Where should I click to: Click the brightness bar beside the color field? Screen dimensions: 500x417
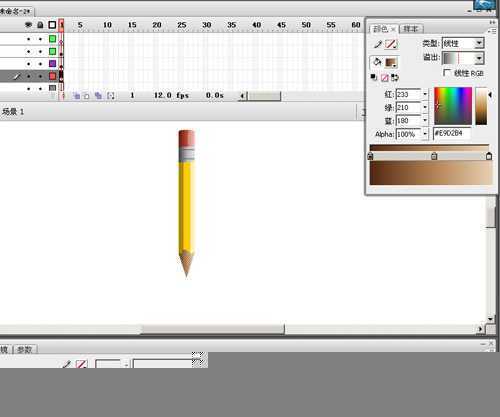pos(481,106)
